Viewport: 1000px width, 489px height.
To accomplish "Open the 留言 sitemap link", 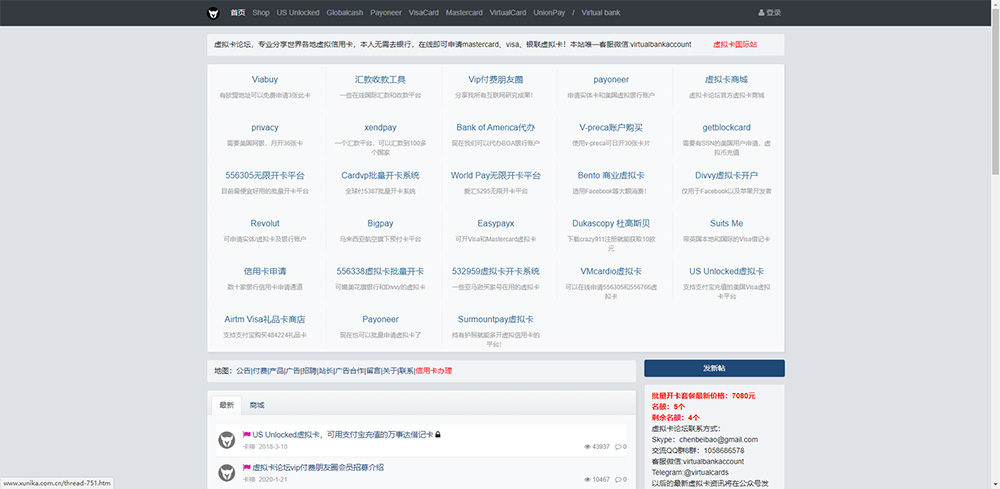I will tap(373, 370).
